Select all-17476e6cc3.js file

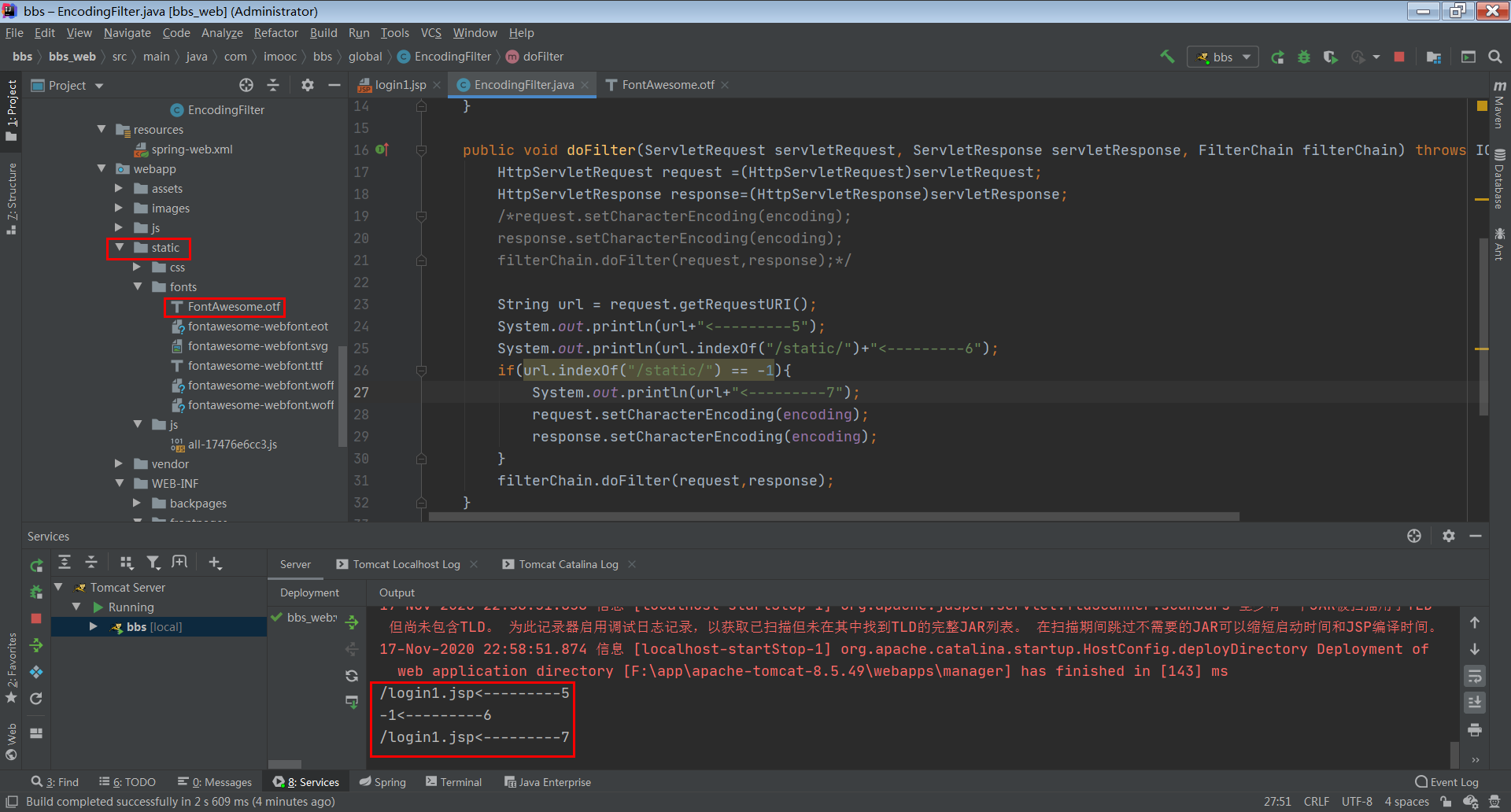pos(224,445)
